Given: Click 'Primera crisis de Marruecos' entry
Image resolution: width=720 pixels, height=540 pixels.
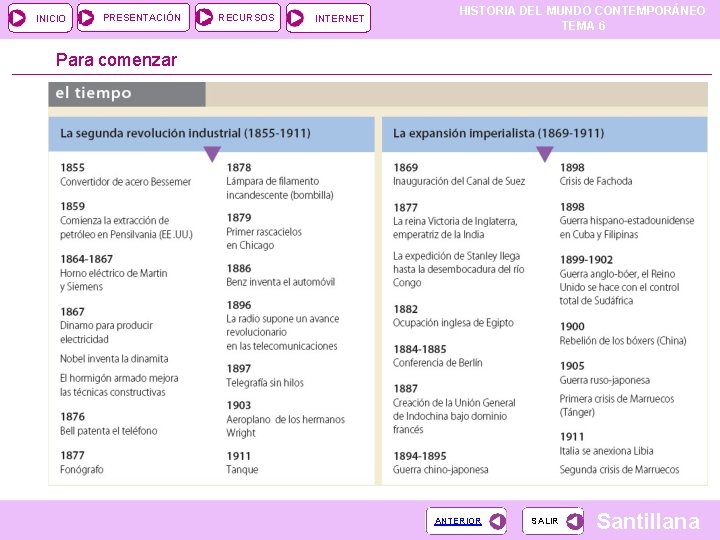Looking at the screenshot, I should click(x=617, y=405).
